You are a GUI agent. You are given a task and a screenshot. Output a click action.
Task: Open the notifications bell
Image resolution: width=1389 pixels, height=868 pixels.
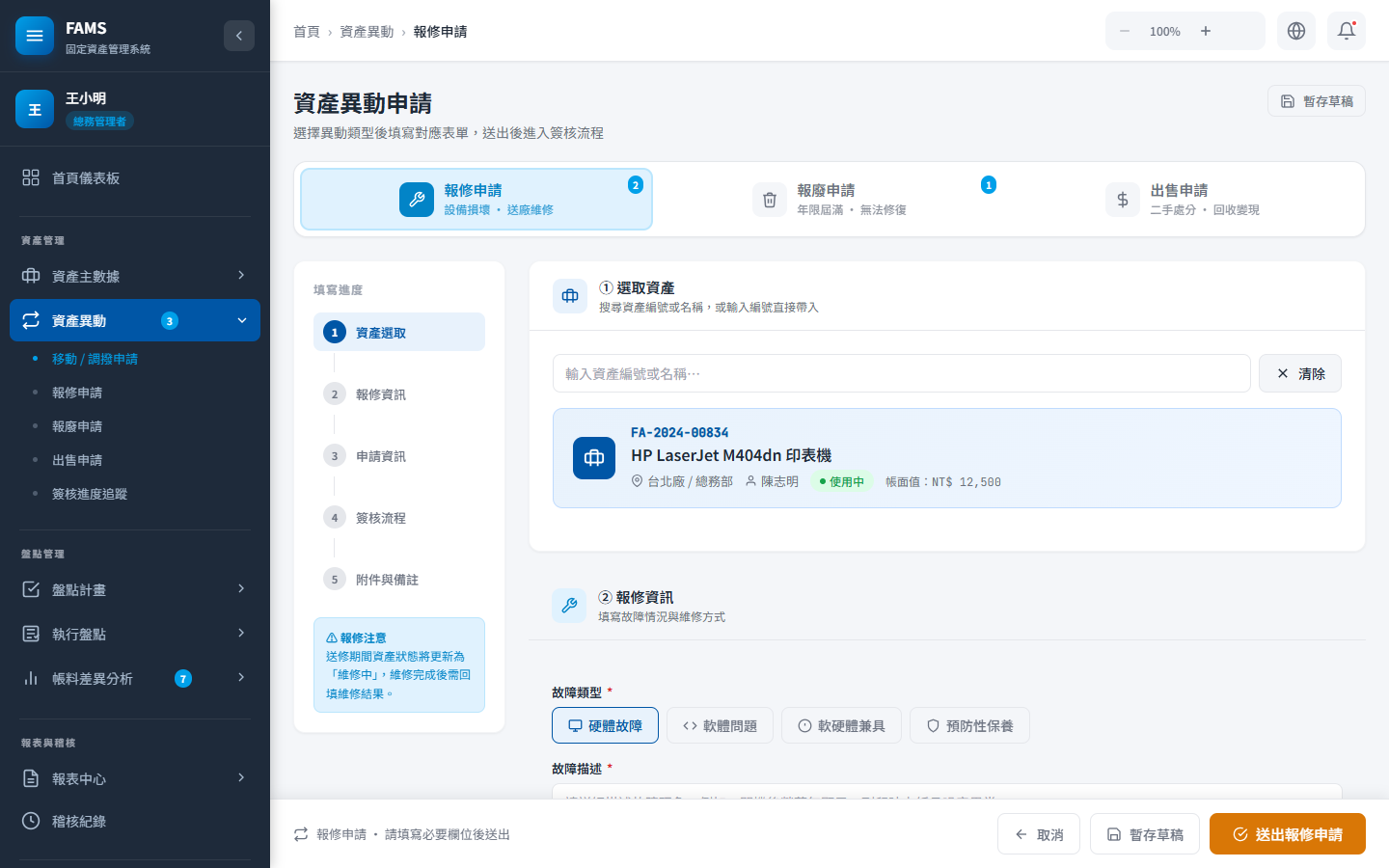point(1347,31)
